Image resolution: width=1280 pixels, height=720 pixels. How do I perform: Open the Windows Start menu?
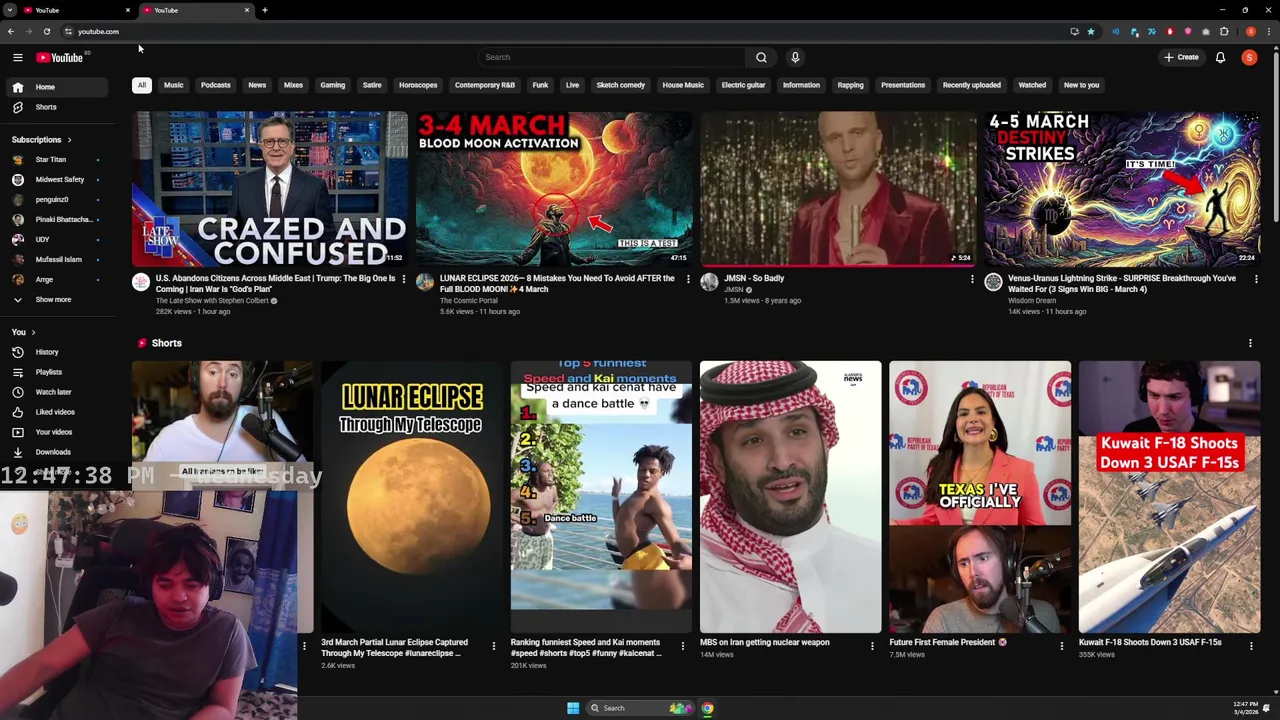click(573, 708)
